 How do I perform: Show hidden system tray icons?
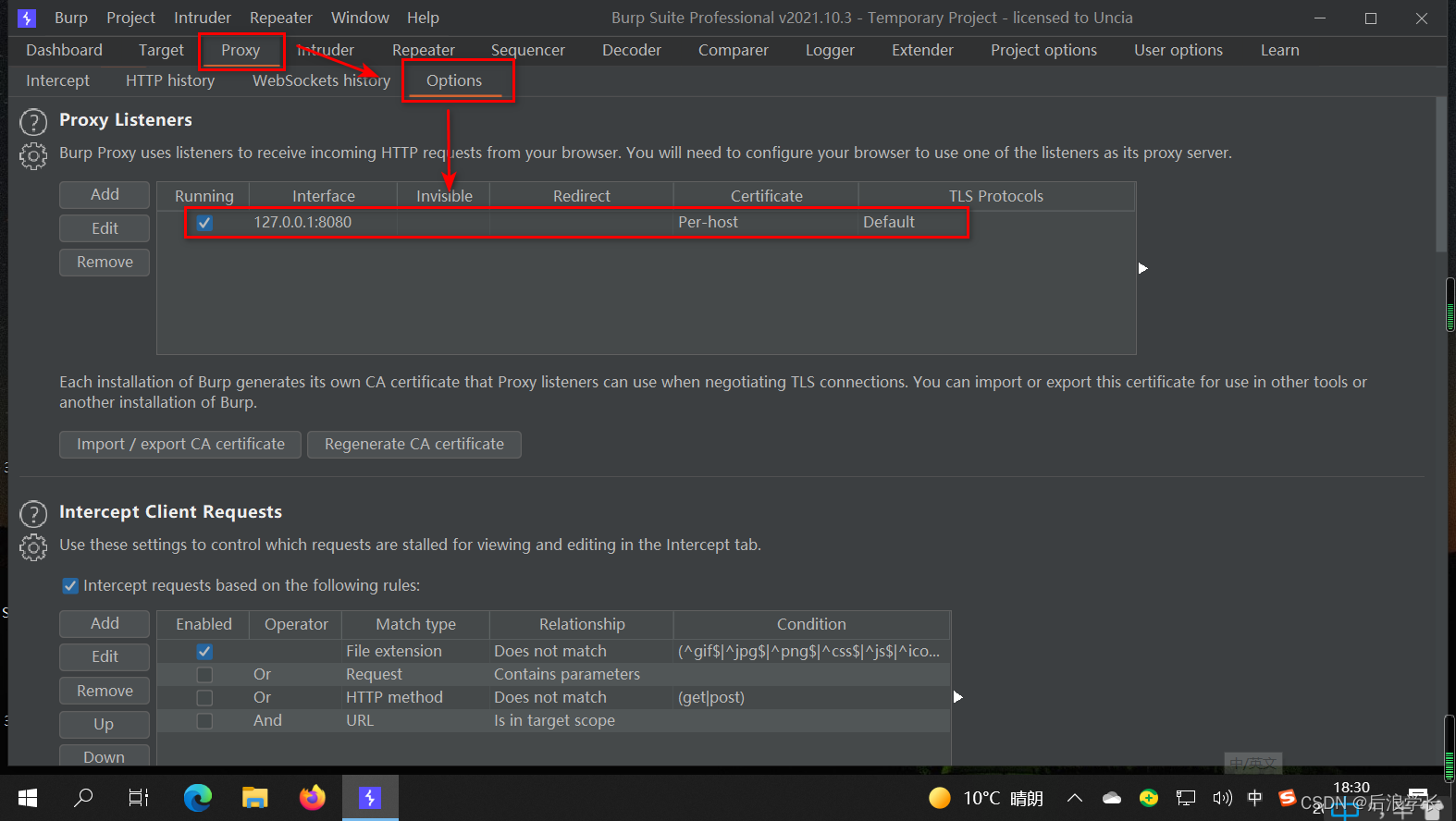coord(1075,798)
